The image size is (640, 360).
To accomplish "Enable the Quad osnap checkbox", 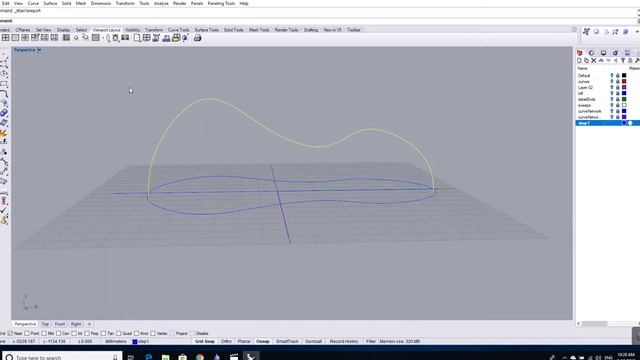I will (118, 333).
